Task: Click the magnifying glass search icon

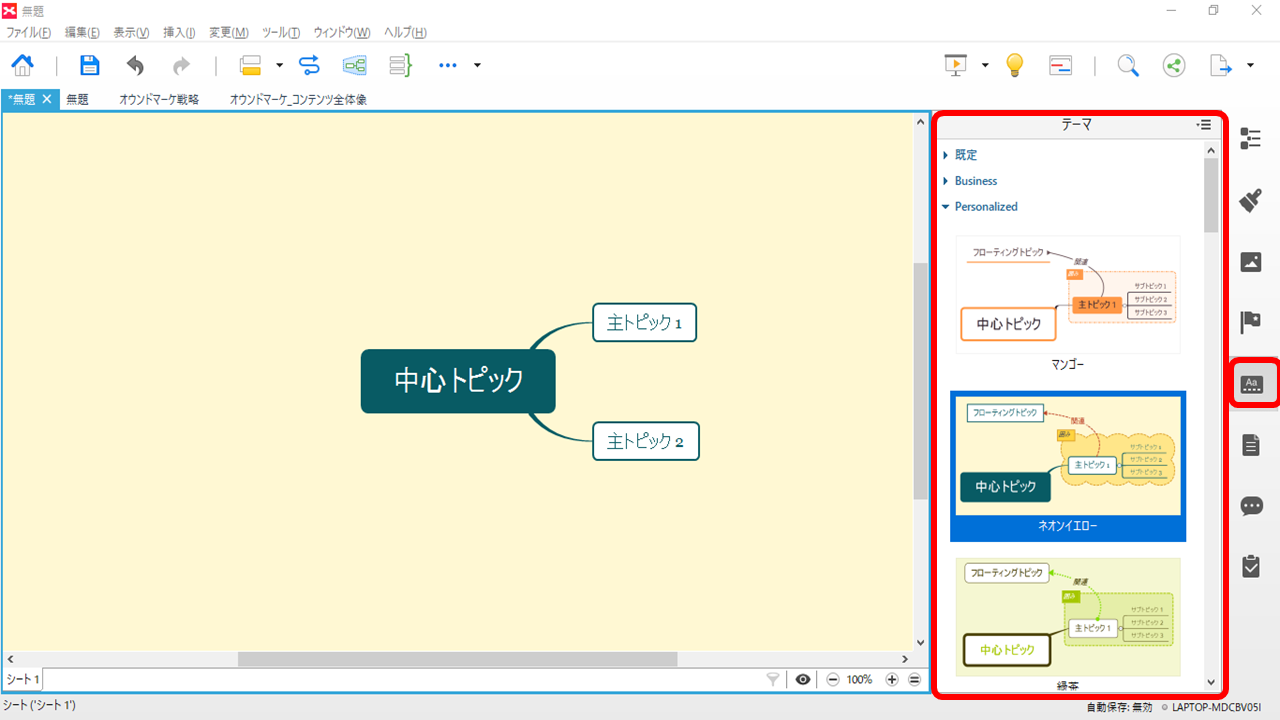Action: [1128, 66]
